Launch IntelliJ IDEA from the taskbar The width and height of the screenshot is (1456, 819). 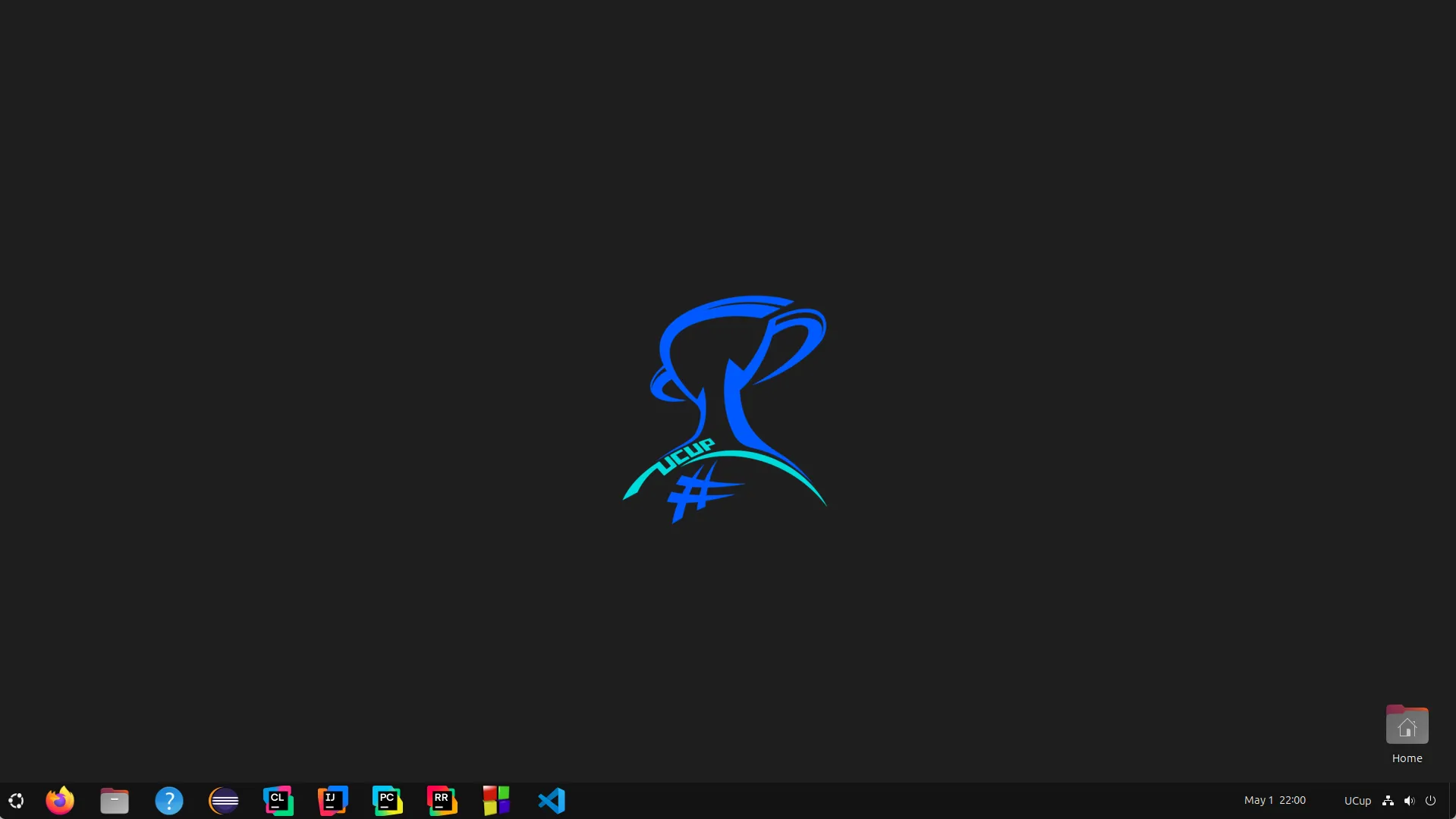coord(333,801)
